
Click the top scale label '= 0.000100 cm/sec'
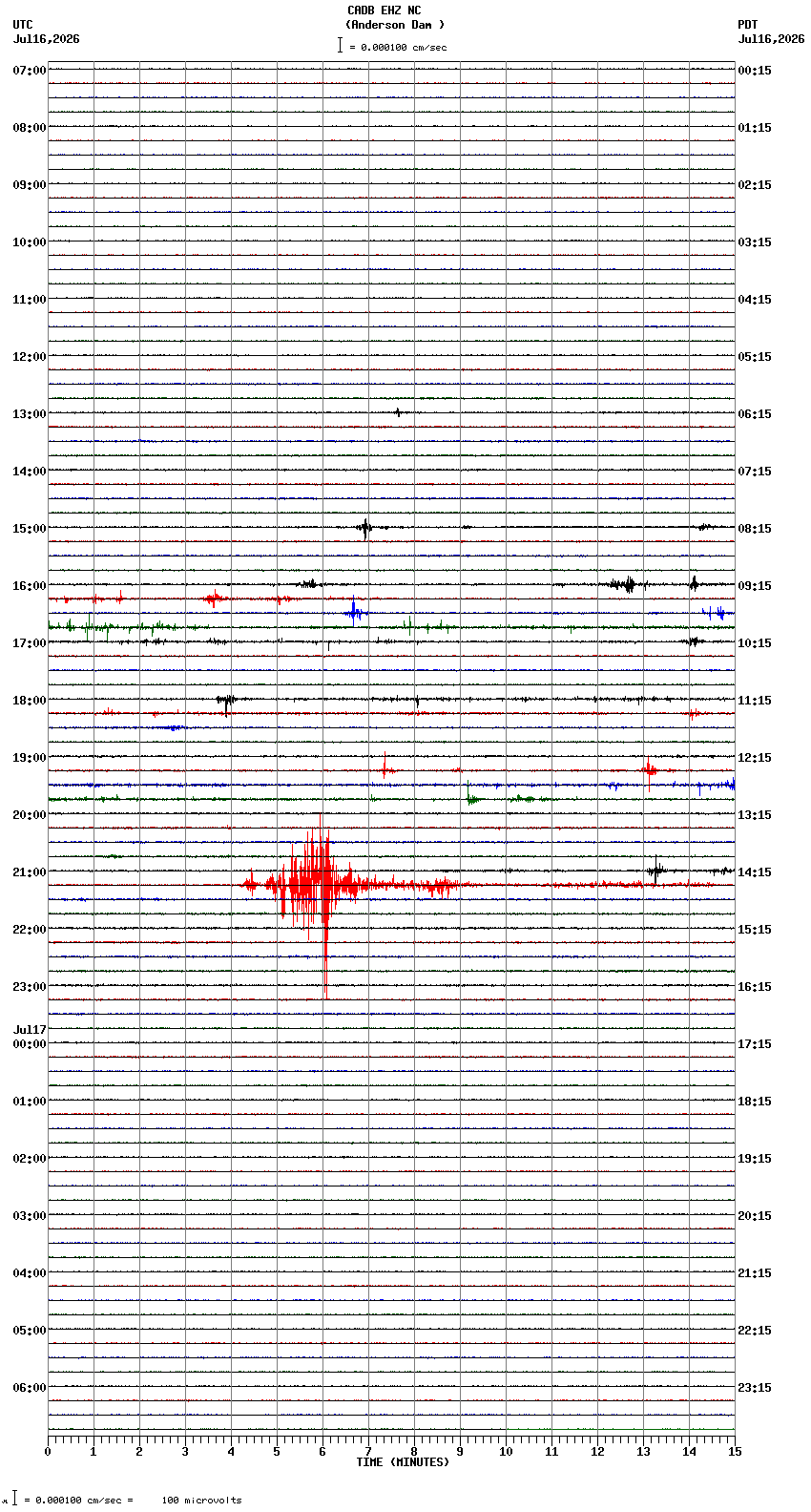click(x=398, y=47)
